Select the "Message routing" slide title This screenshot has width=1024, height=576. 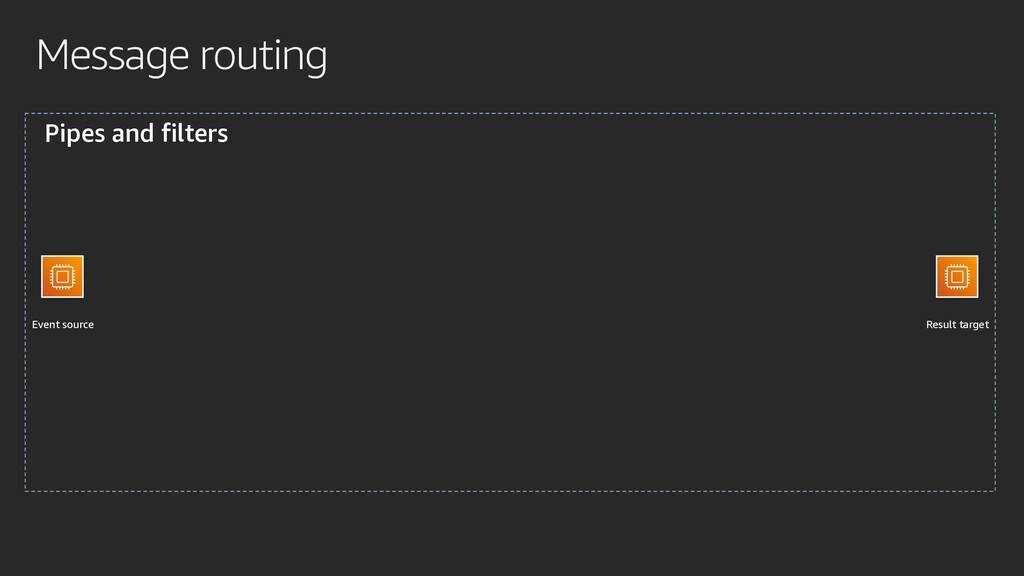tap(182, 56)
